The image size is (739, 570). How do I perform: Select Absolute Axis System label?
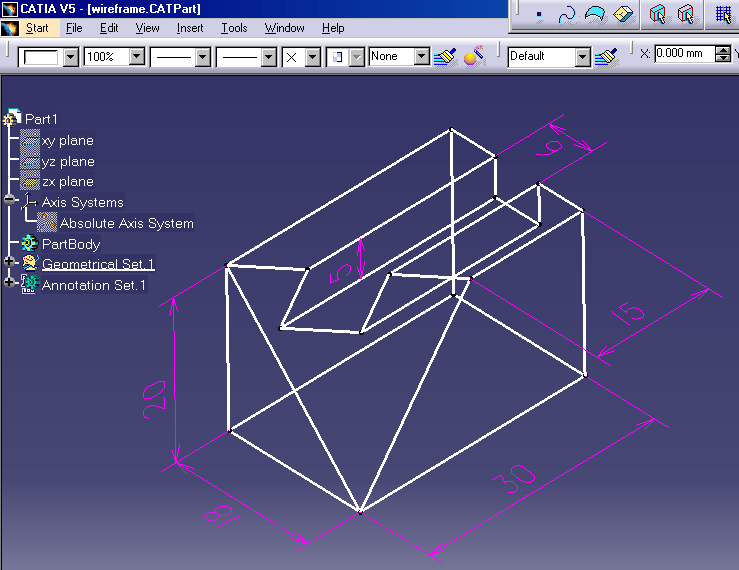(x=127, y=223)
